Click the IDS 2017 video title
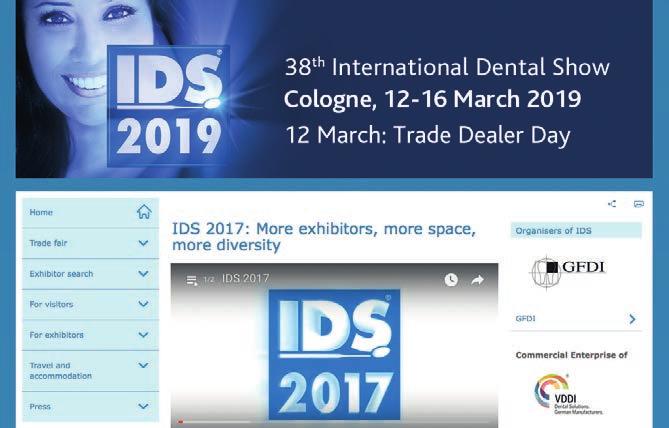Screen dimensions: 669x428 pyautogui.click(x=245, y=279)
